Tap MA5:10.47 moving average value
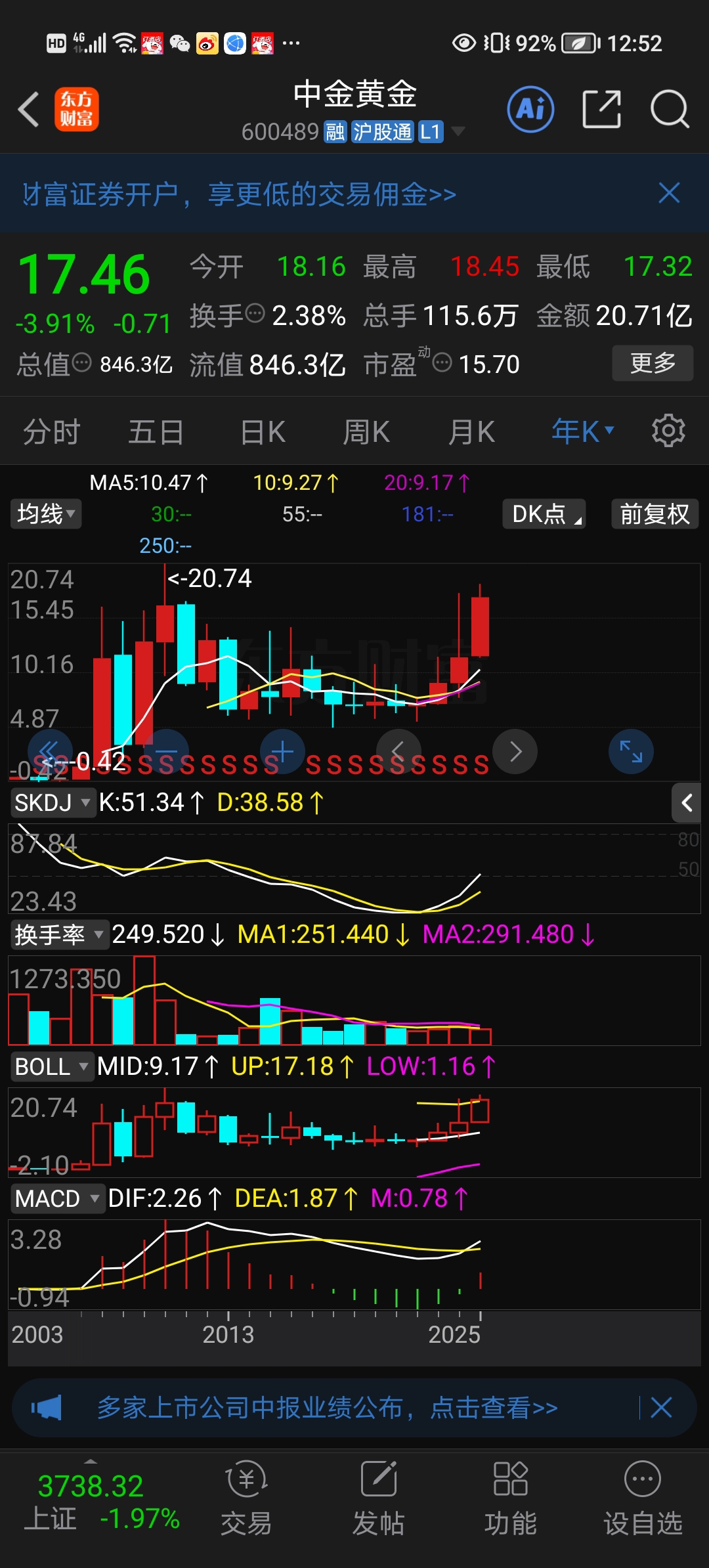 148,483
